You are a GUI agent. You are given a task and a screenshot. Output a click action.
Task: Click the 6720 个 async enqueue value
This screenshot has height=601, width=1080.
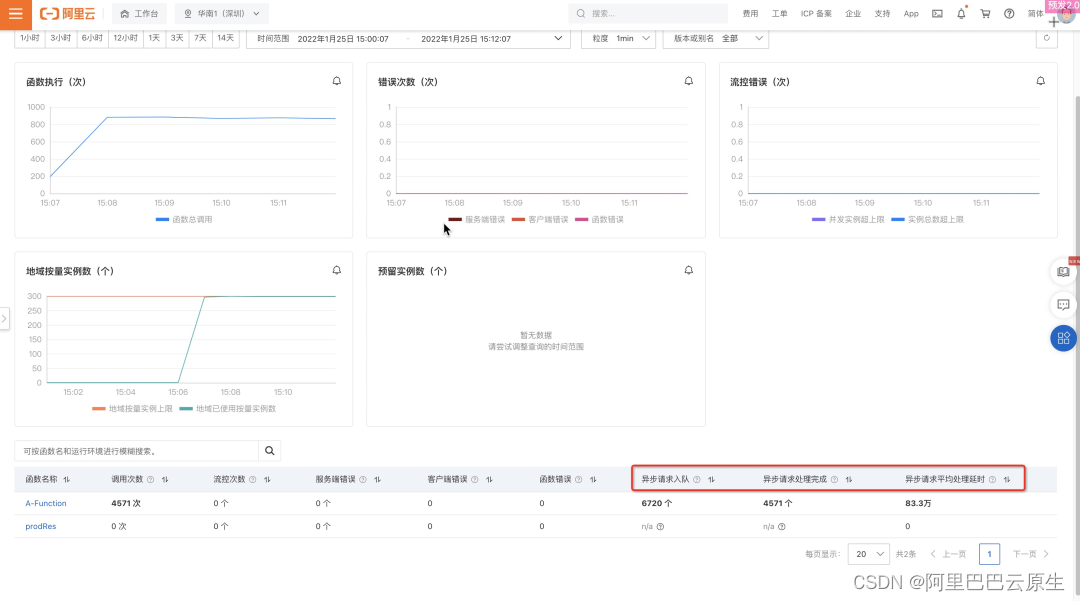pyautogui.click(x=656, y=503)
